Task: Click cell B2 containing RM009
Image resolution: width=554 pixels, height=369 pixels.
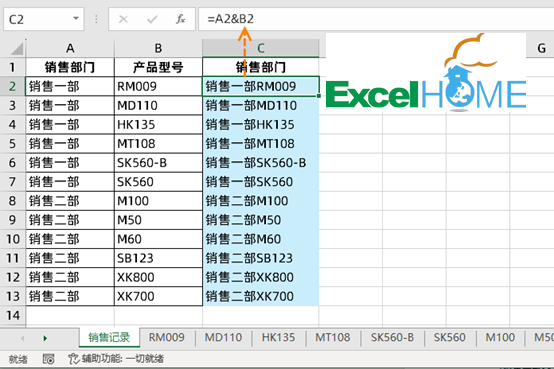Action: click(x=158, y=86)
